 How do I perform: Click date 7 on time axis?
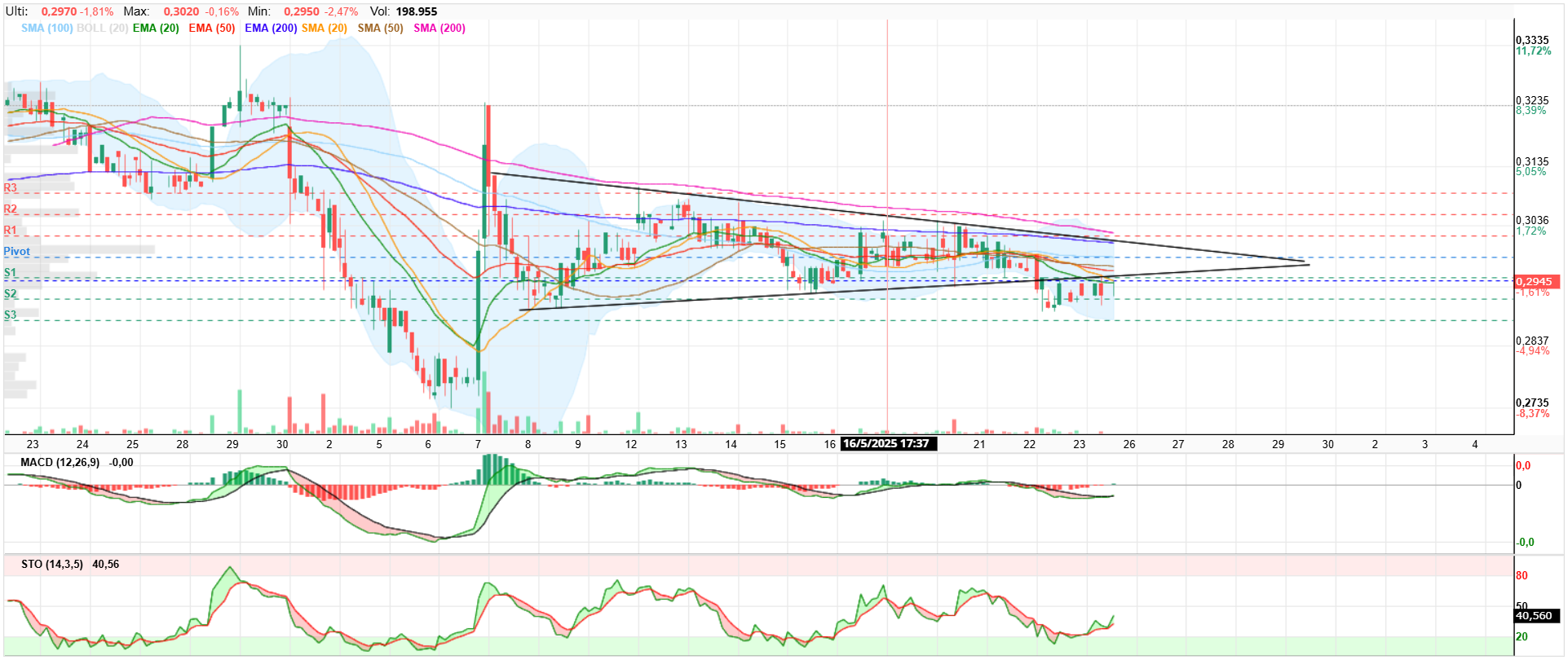point(479,445)
